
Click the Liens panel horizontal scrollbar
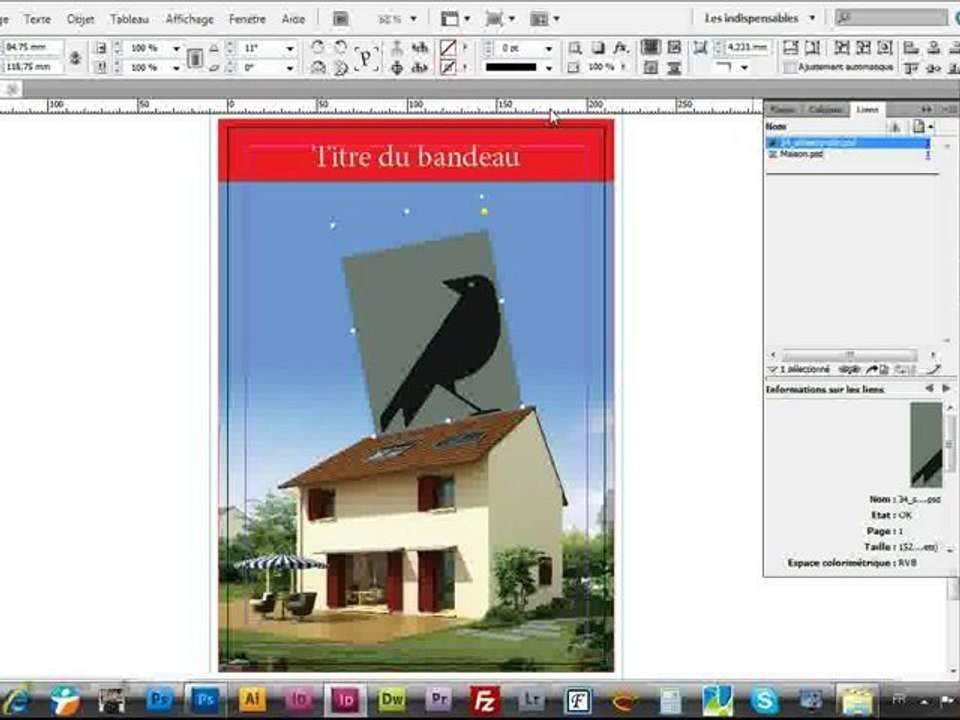pos(852,355)
